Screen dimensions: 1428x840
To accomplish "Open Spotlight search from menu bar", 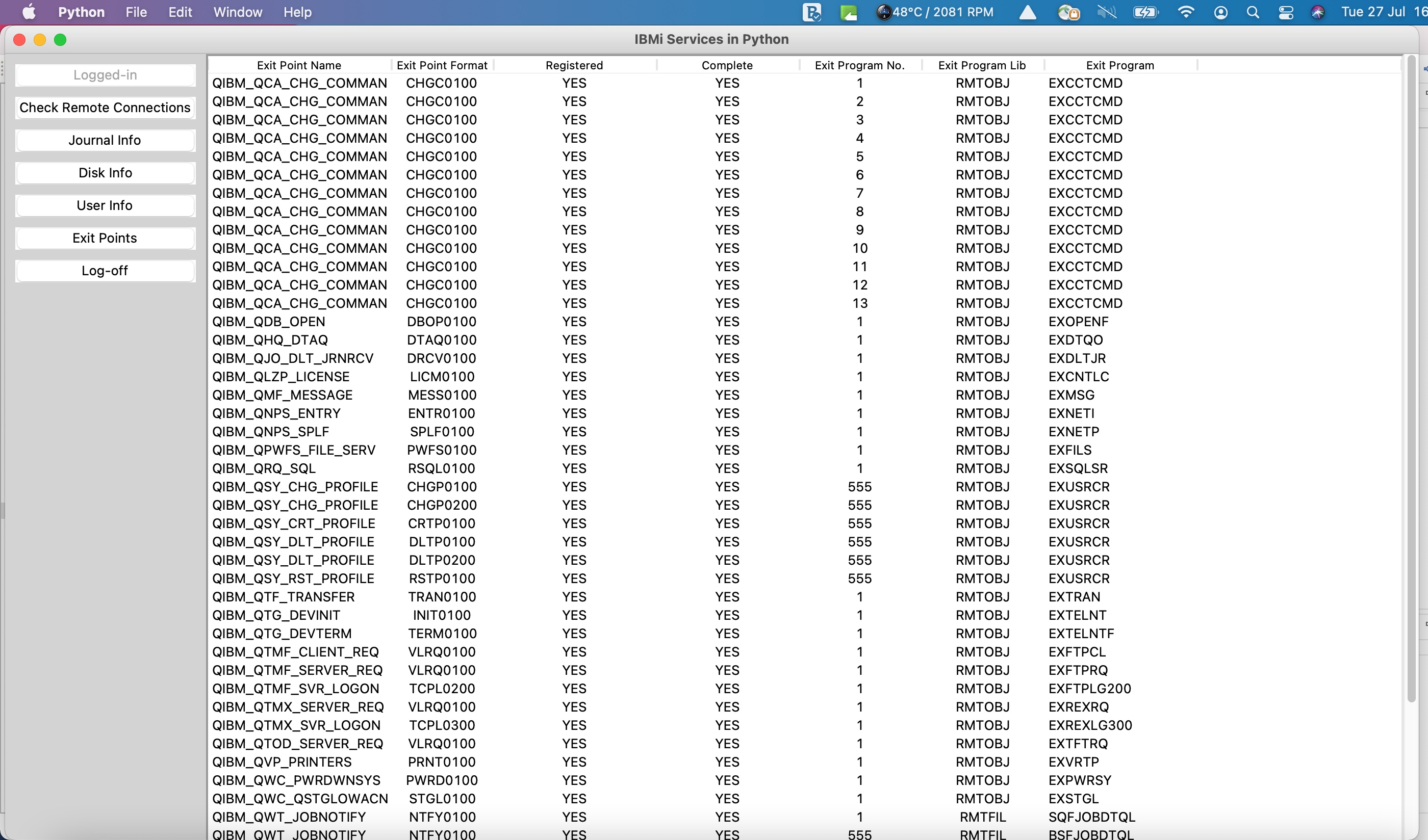I will click(x=1253, y=12).
